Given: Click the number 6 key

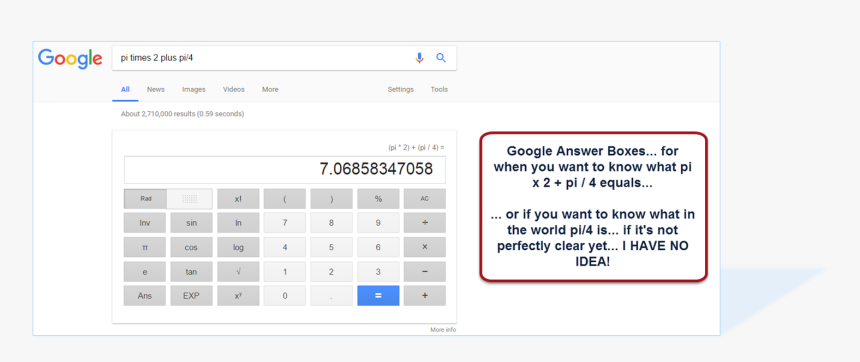Looking at the screenshot, I should [378, 247].
